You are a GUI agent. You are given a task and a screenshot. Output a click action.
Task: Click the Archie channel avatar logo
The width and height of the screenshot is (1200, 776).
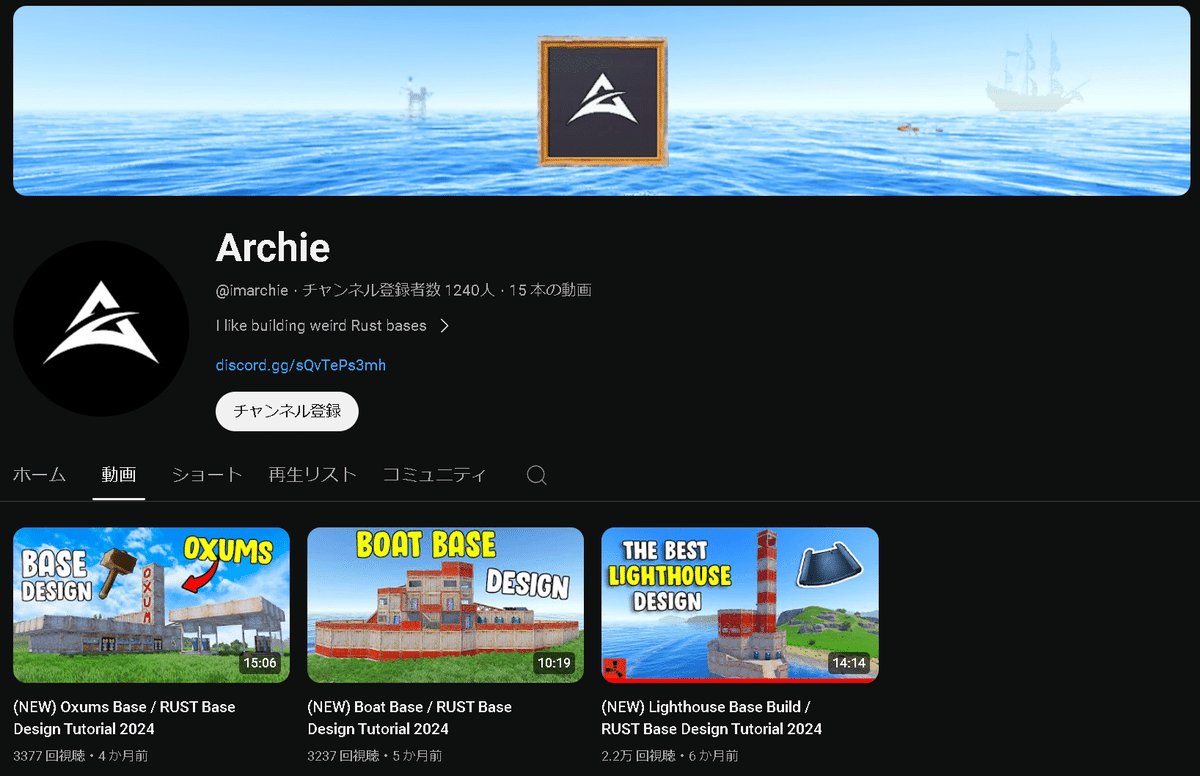pos(101,328)
